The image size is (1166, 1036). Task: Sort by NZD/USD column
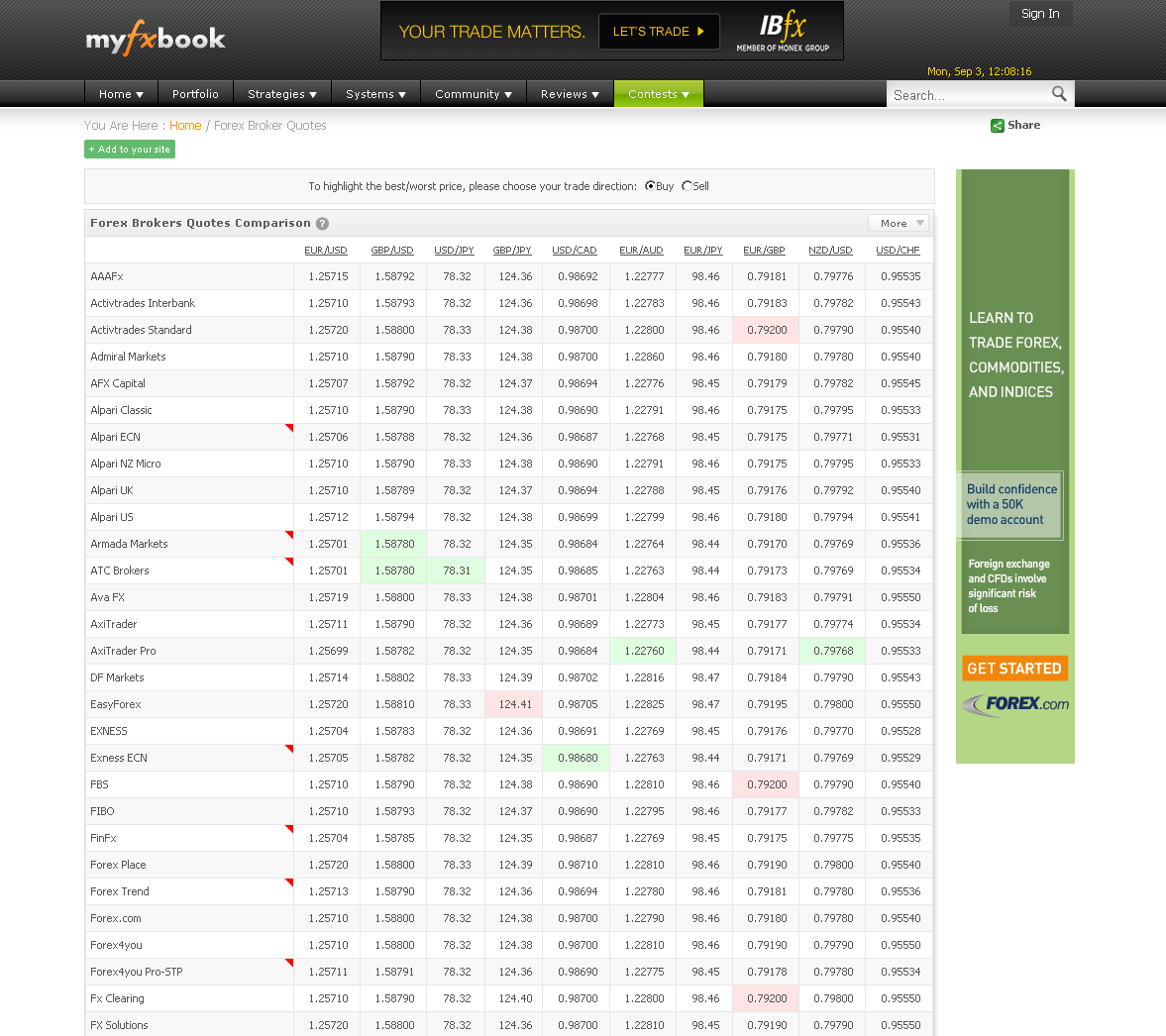click(830, 250)
